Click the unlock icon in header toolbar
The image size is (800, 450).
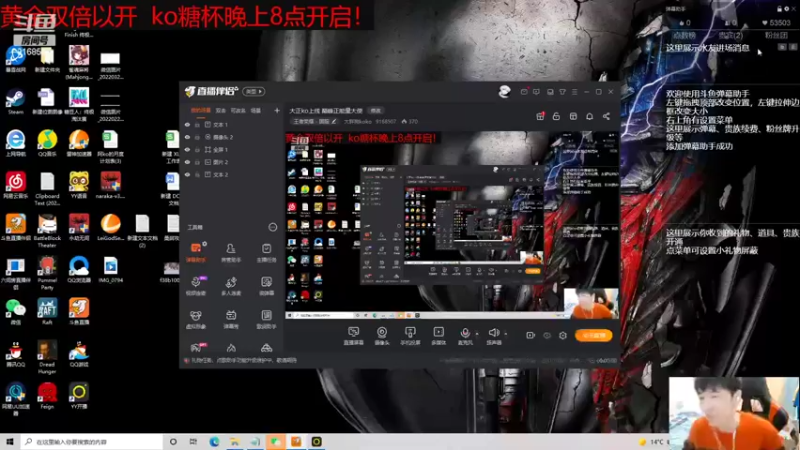coord(556,116)
